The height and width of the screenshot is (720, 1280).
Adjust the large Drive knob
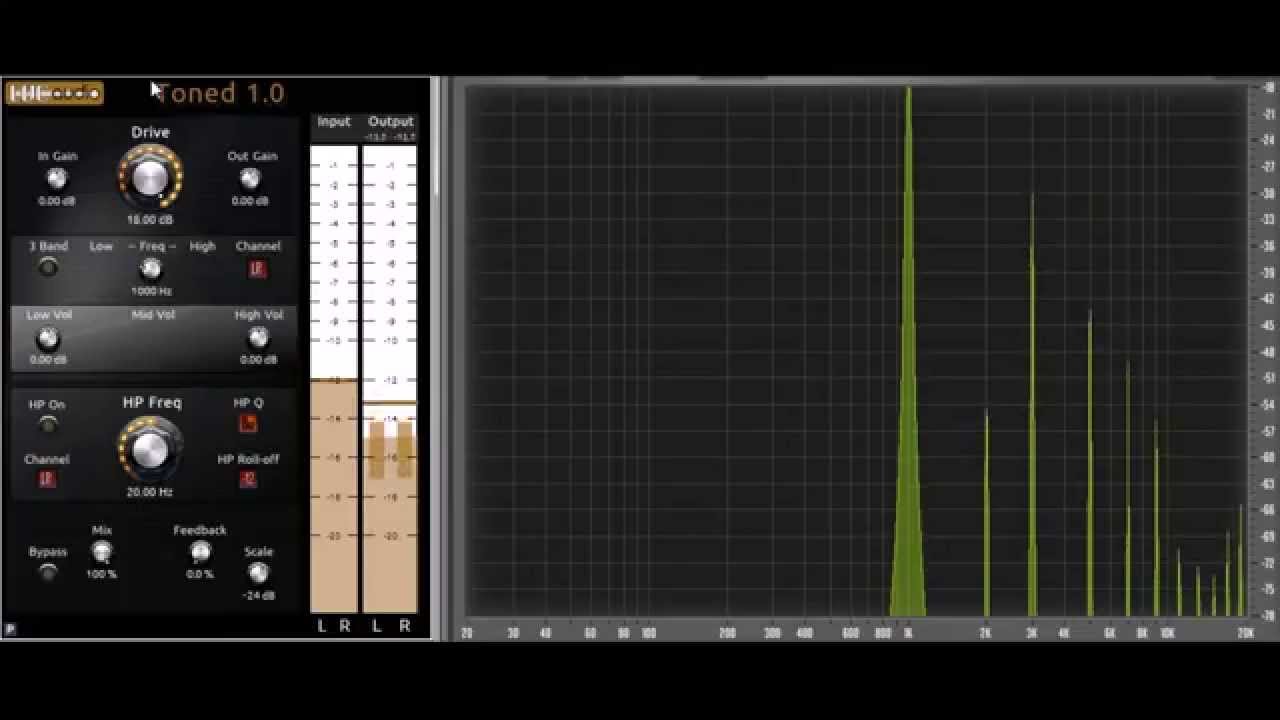151,177
